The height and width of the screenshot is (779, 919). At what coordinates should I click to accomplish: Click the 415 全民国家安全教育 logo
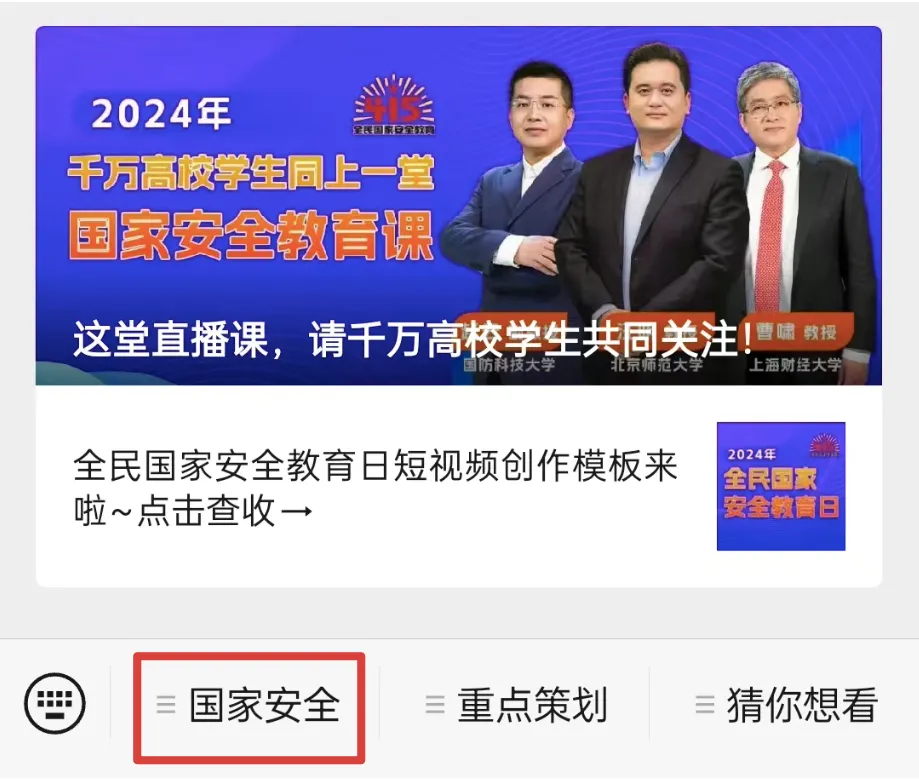[x=394, y=106]
